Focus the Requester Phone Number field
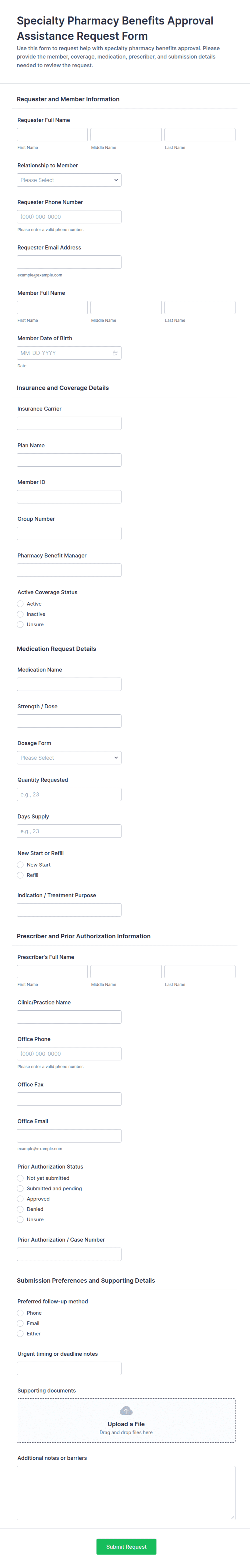This screenshot has height=1568, width=250. (x=69, y=217)
